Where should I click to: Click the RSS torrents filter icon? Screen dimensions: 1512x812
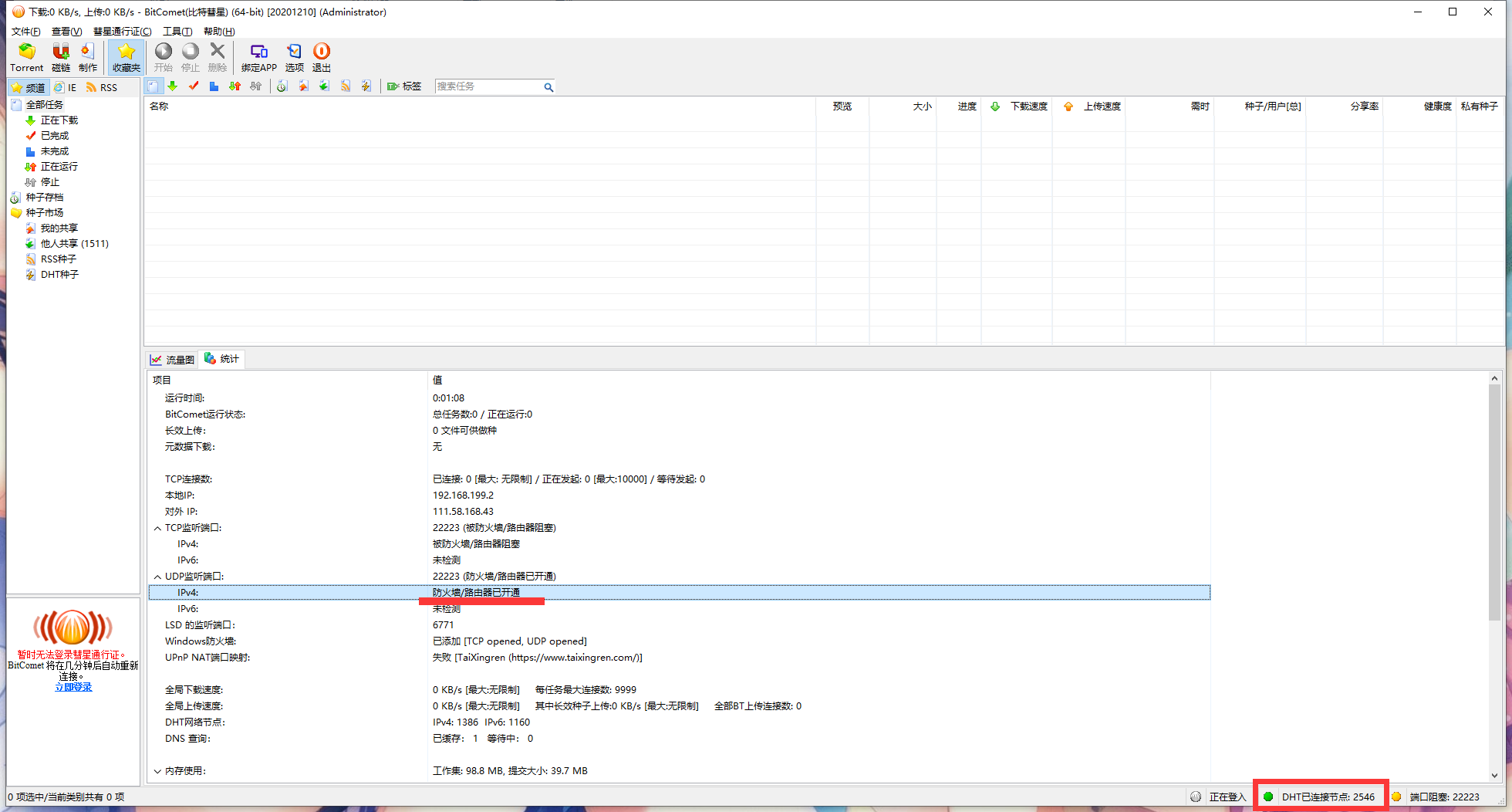coord(346,86)
